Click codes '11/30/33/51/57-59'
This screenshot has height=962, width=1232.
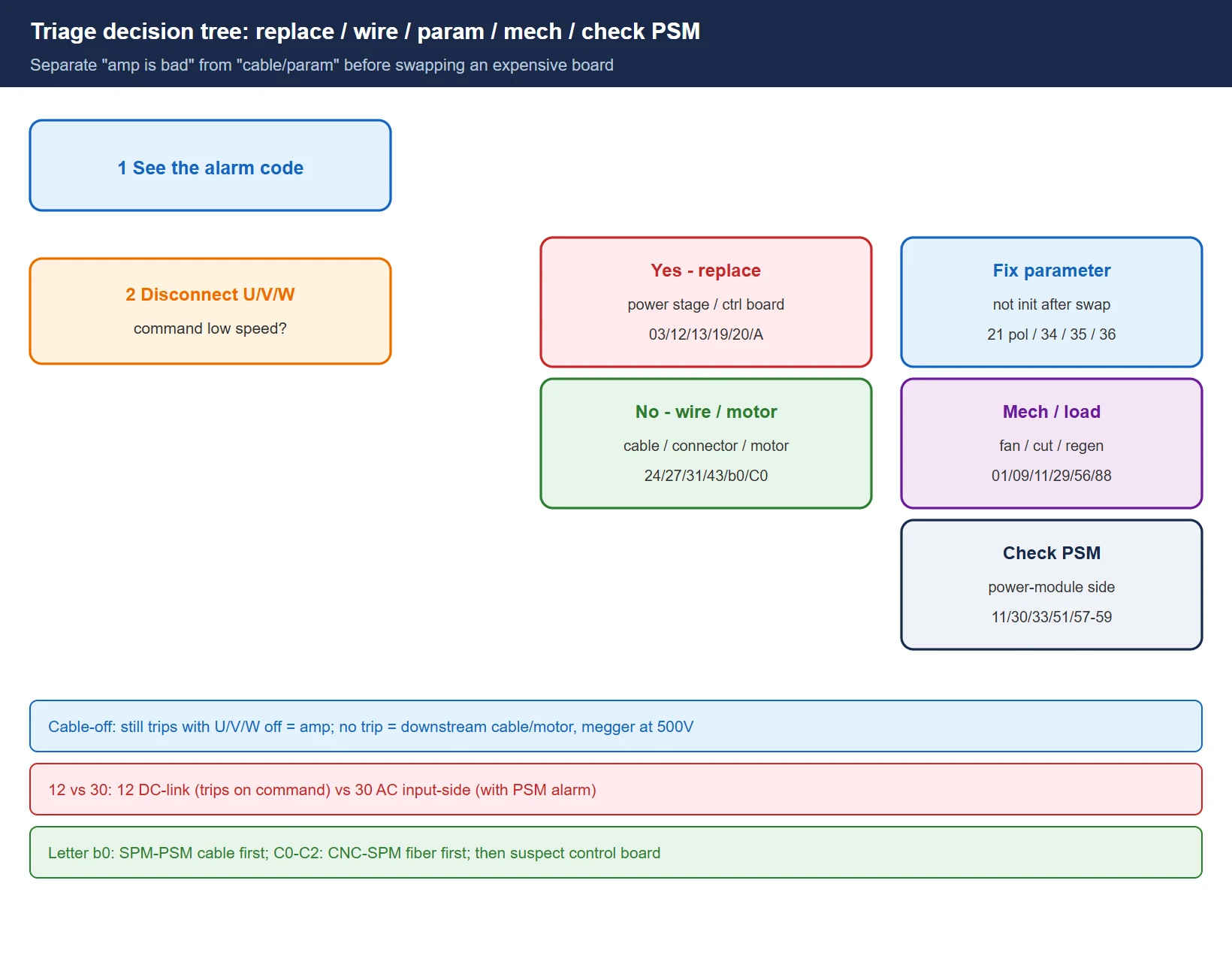coord(1052,617)
